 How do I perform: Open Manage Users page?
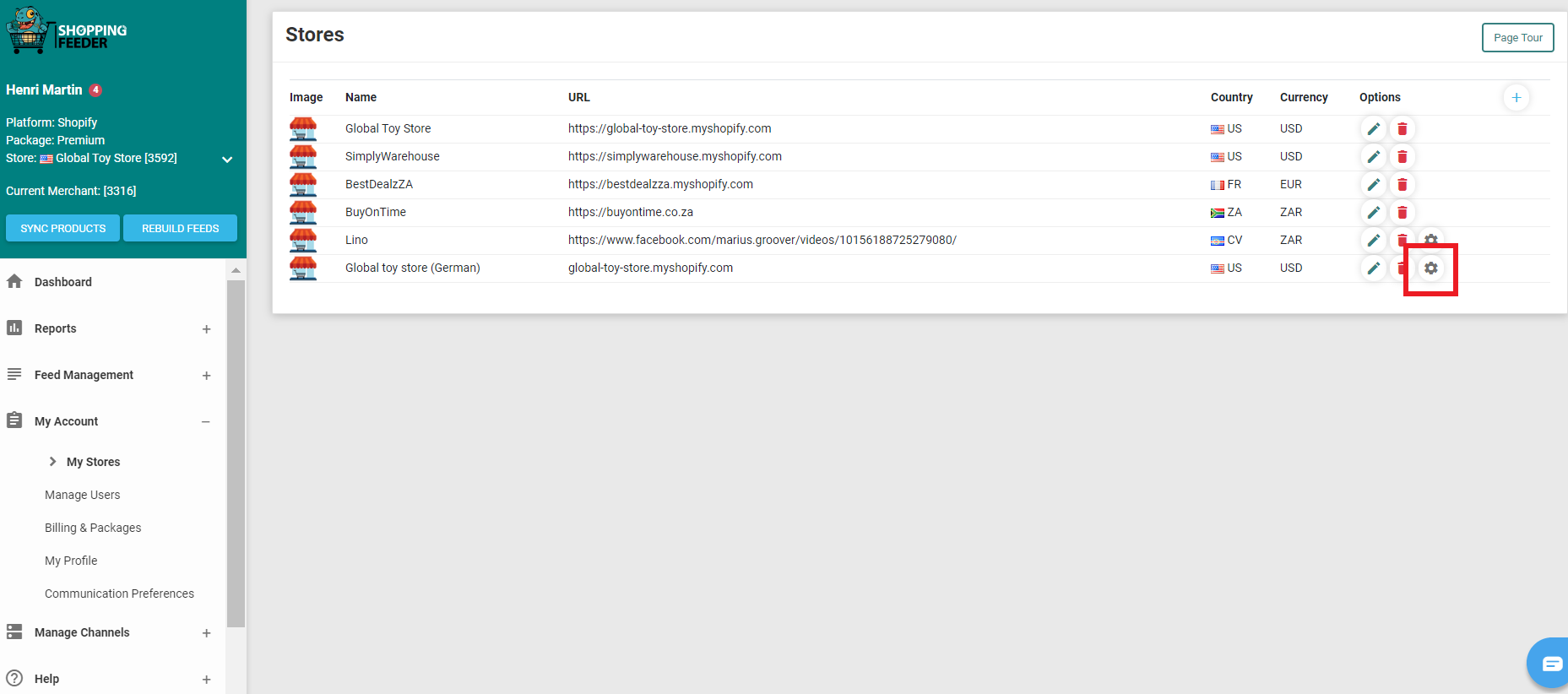[x=83, y=495]
